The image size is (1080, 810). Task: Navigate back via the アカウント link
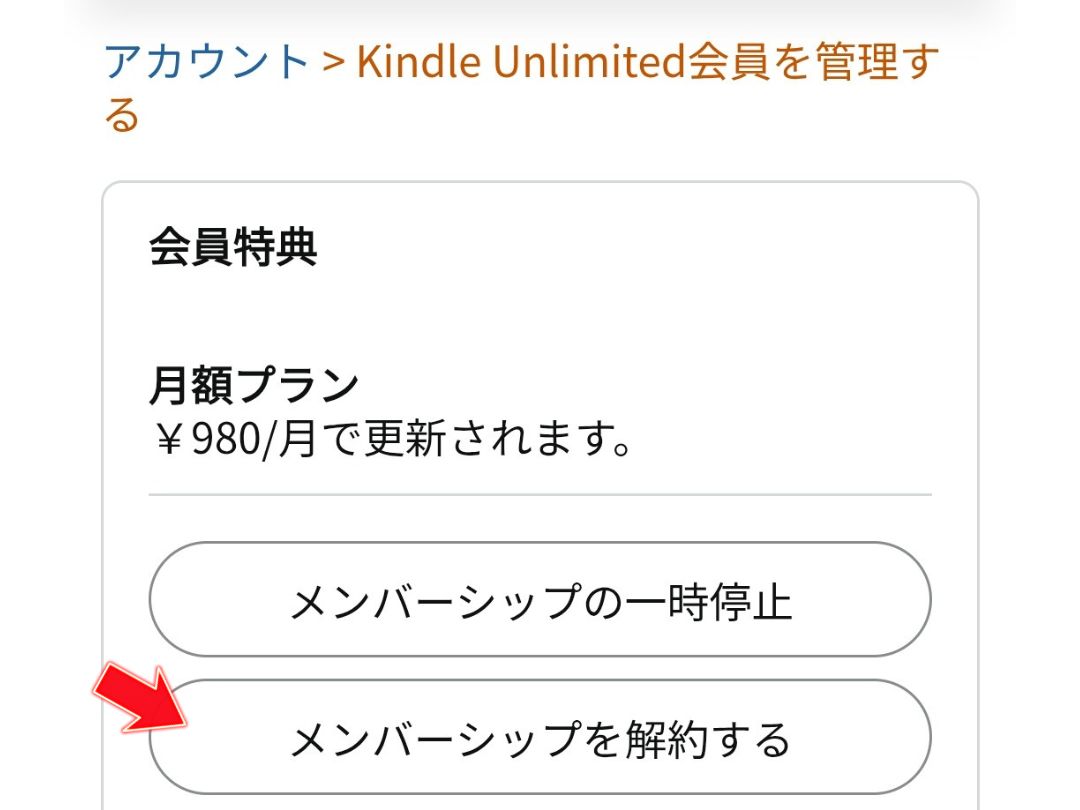(205, 62)
